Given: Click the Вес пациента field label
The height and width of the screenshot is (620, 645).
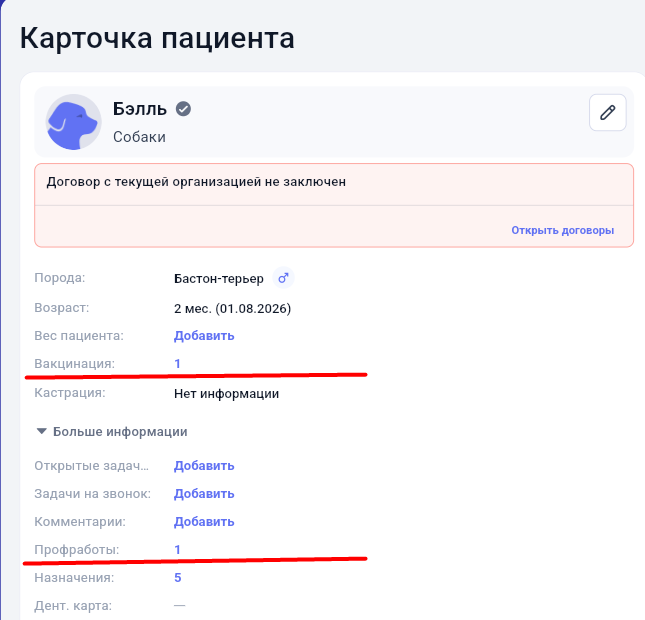Looking at the screenshot, I should point(79,336).
